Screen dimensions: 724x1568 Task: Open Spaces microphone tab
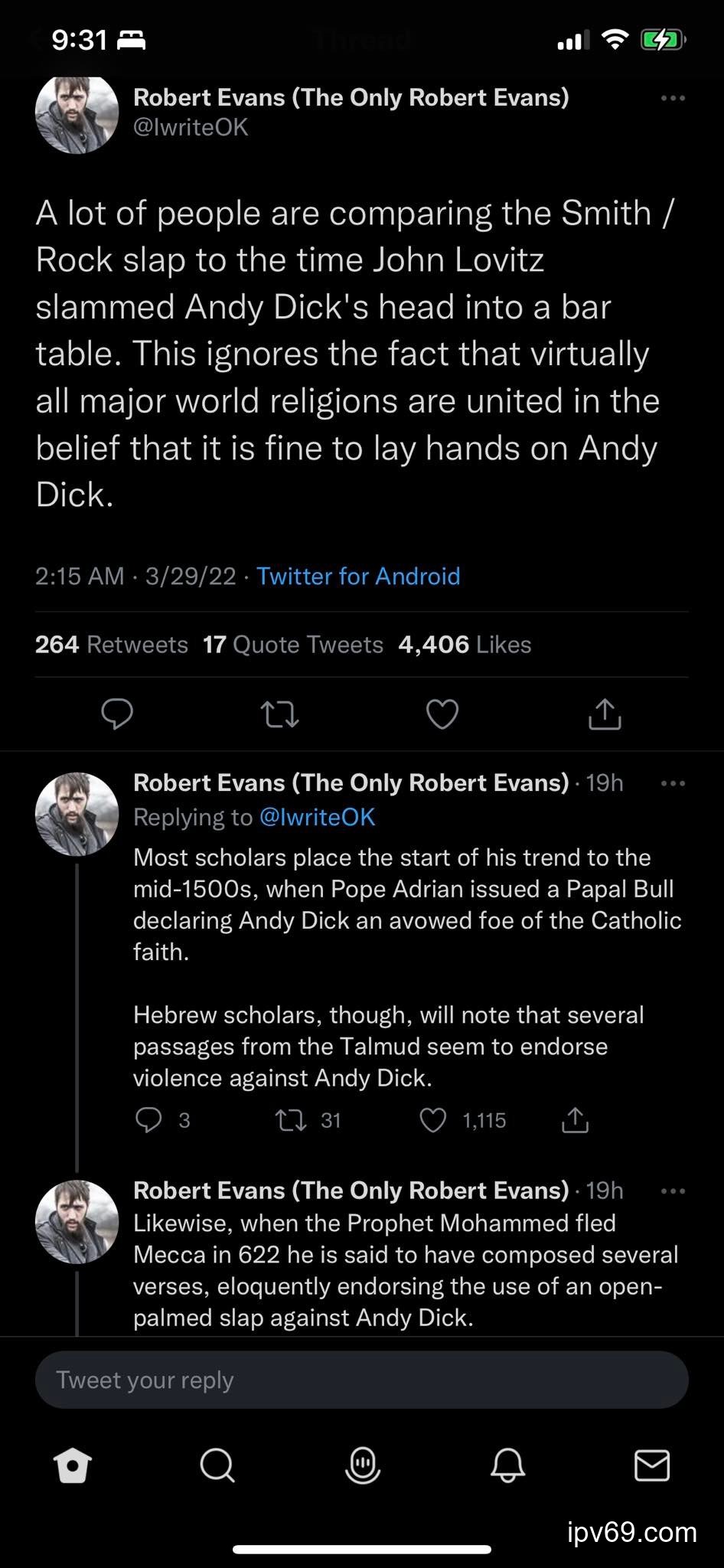point(363,1465)
